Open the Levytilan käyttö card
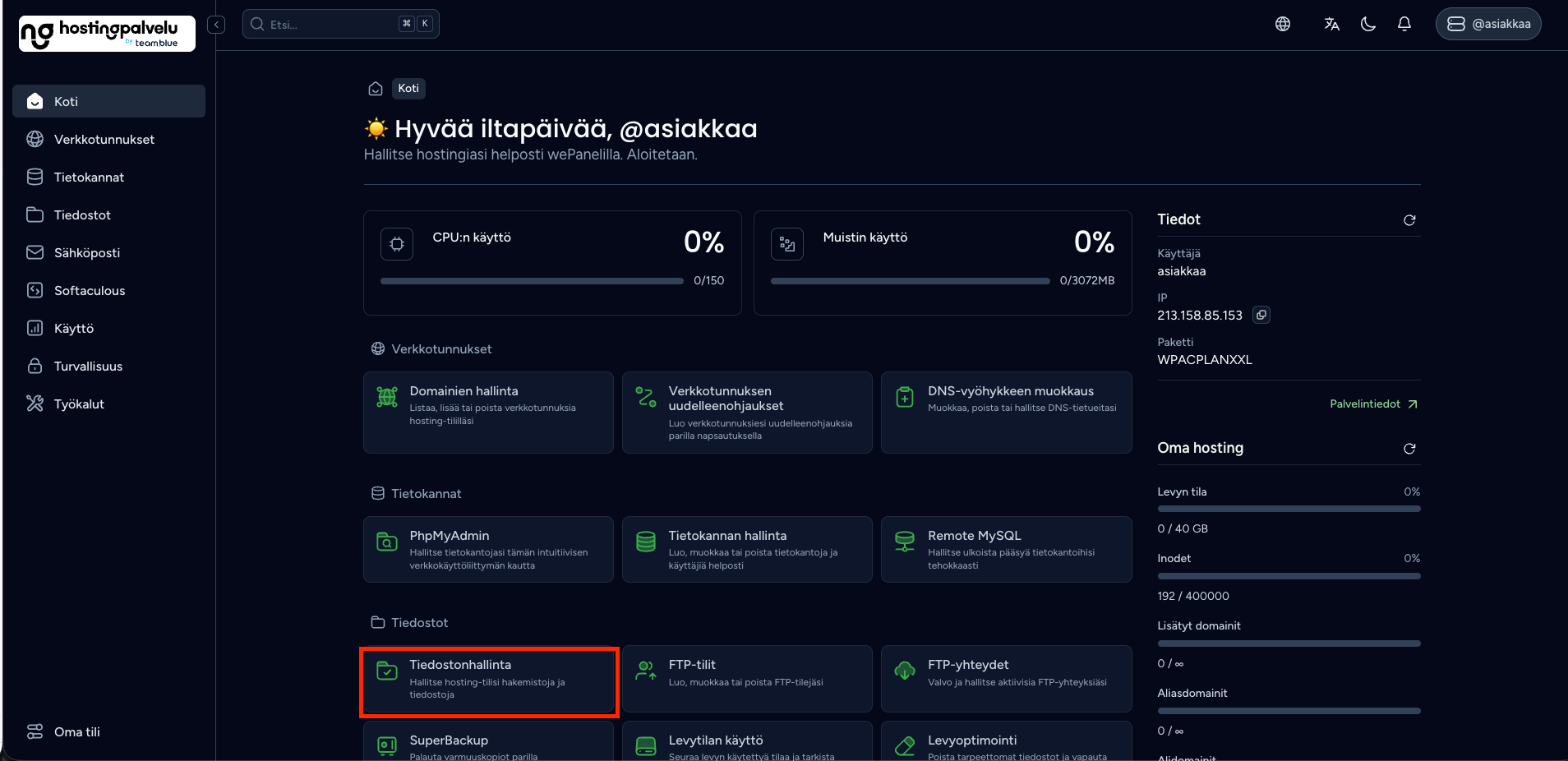 747,741
